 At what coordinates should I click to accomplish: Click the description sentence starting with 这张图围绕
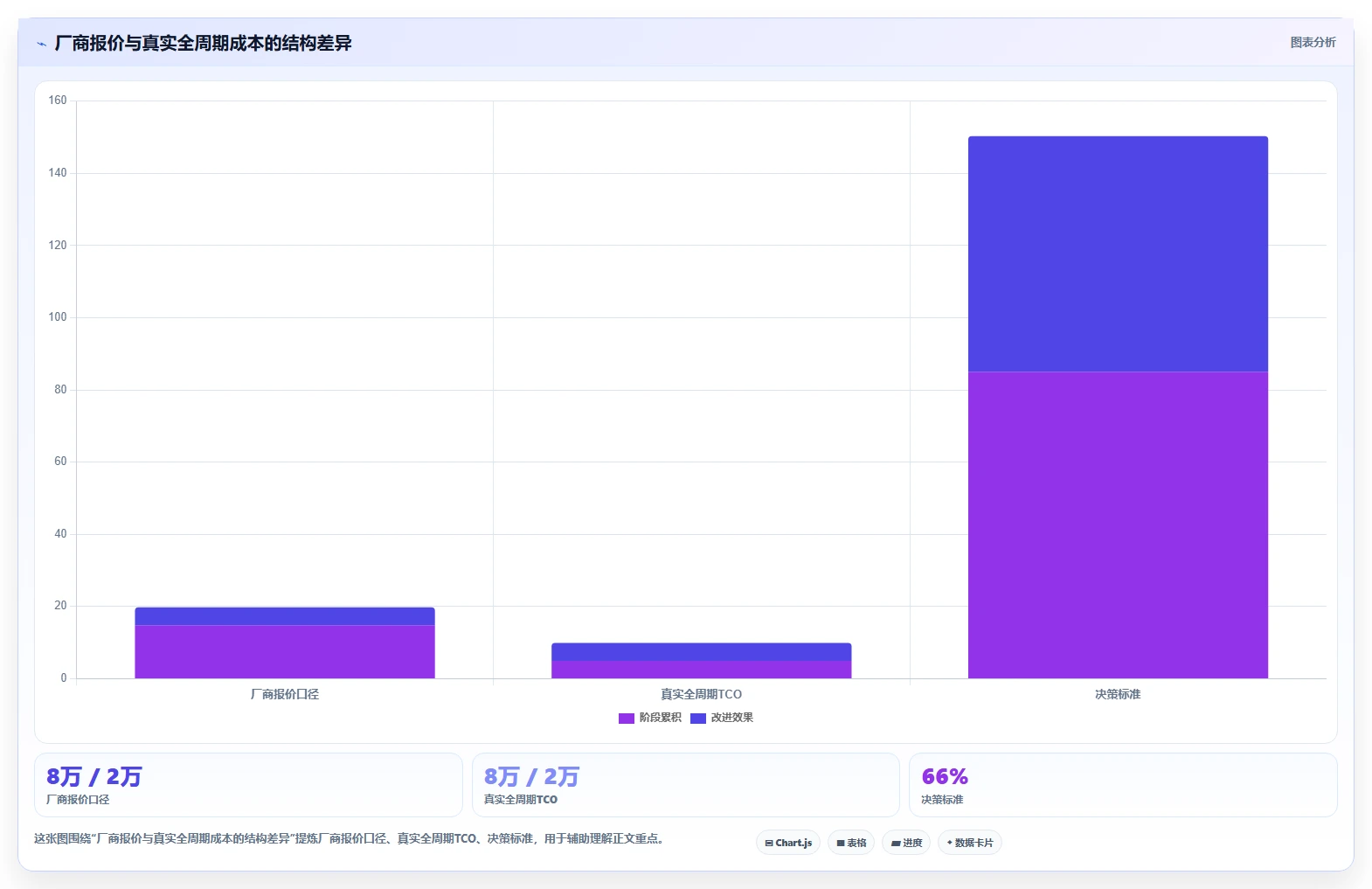pos(349,838)
